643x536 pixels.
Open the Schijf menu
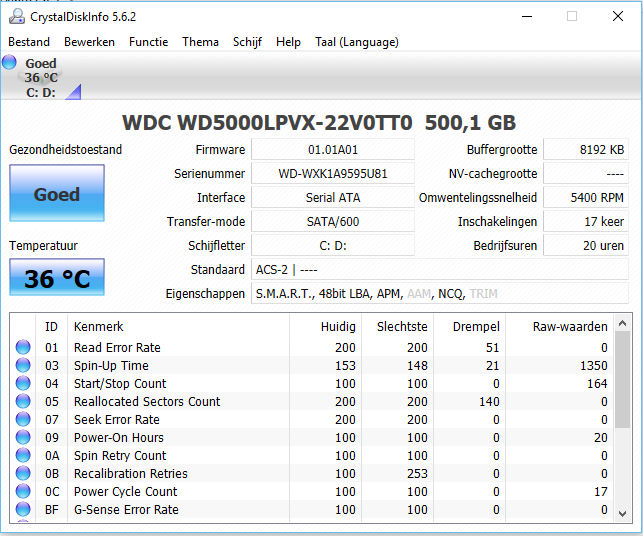point(247,42)
